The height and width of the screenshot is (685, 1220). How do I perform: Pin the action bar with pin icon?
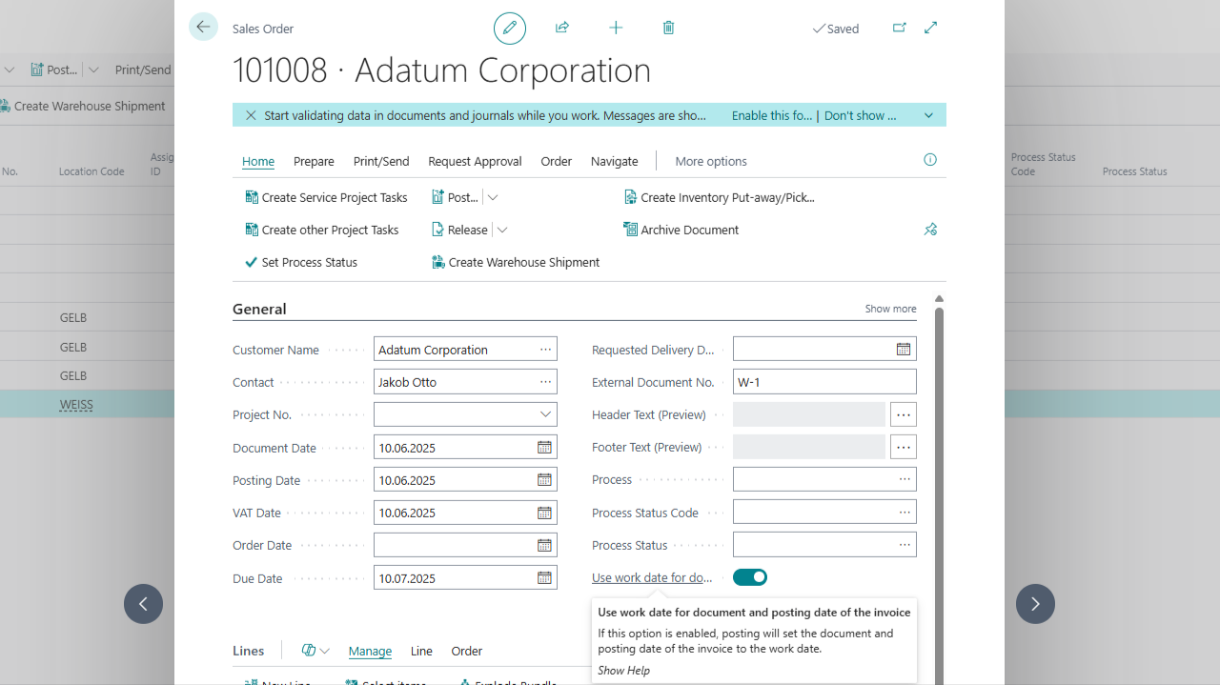click(930, 229)
